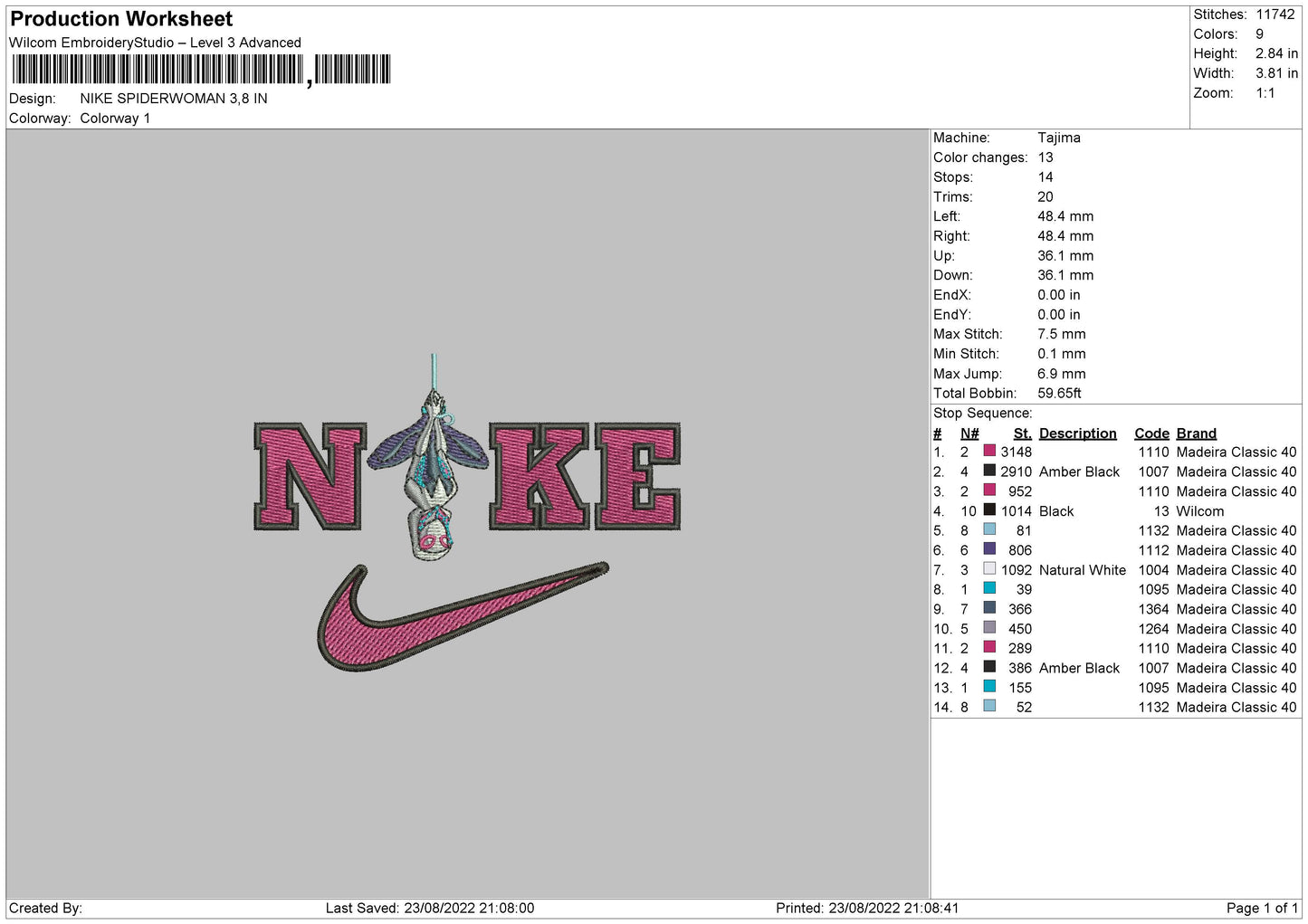Click the Production Worksheet title
This screenshot has height=924, width=1308.
[x=121, y=19]
